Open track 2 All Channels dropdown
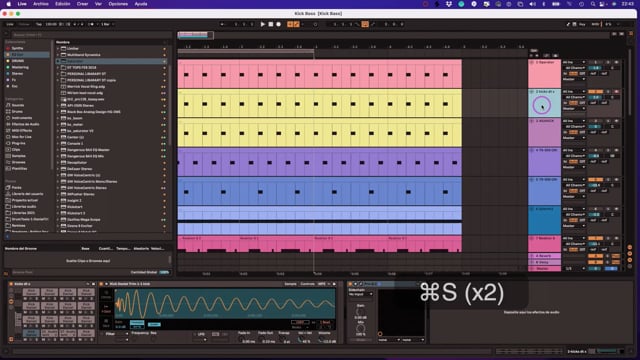Viewport: 640px width, 360px height. (x=574, y=97)
